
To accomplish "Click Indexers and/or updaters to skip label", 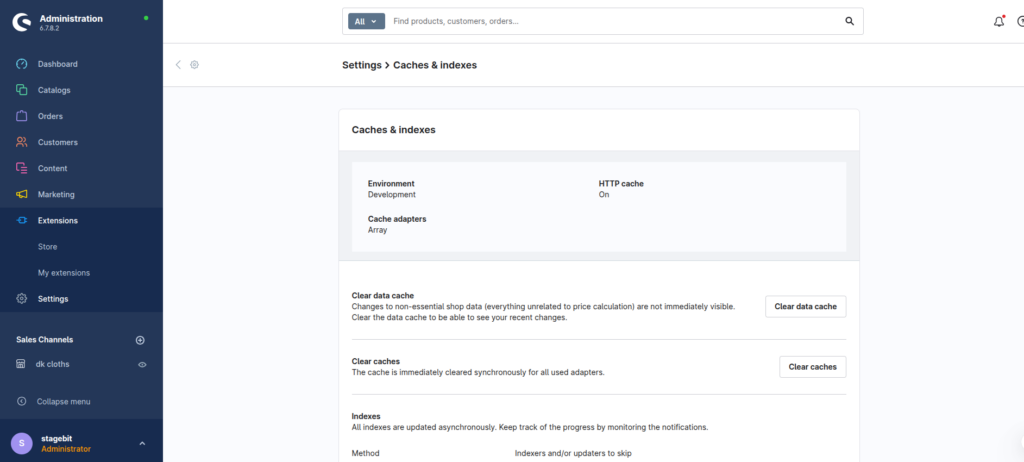I will click(573, 453).
